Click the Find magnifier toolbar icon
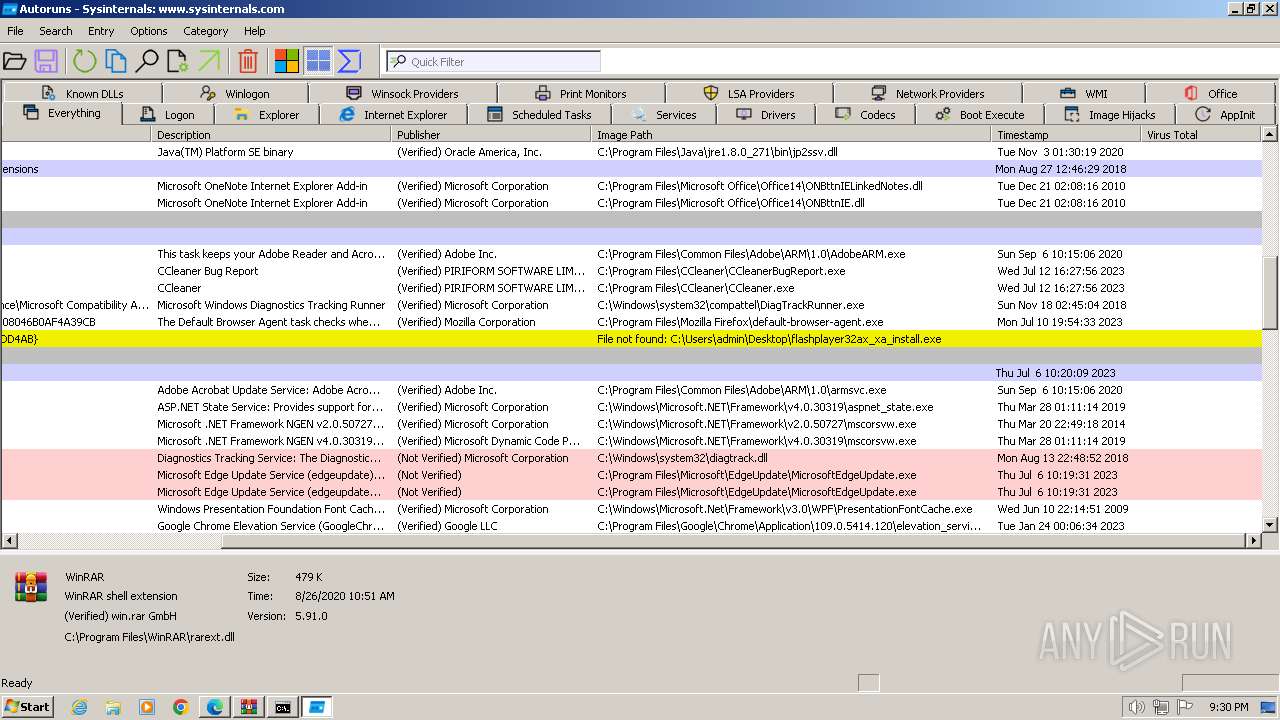 tap(147, 61)
